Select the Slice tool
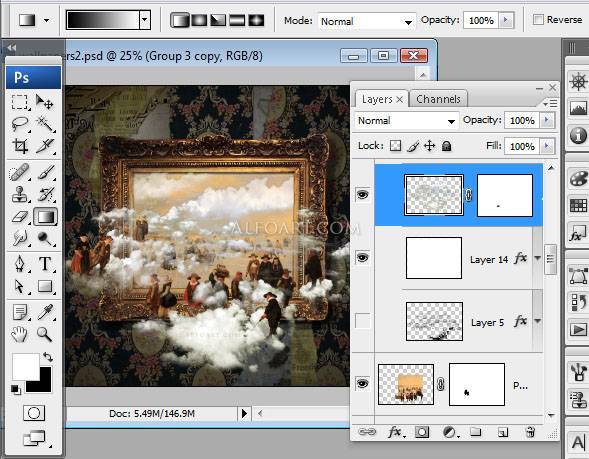The image size is (589, 459). pyautogui.click(x=45, y=146)
